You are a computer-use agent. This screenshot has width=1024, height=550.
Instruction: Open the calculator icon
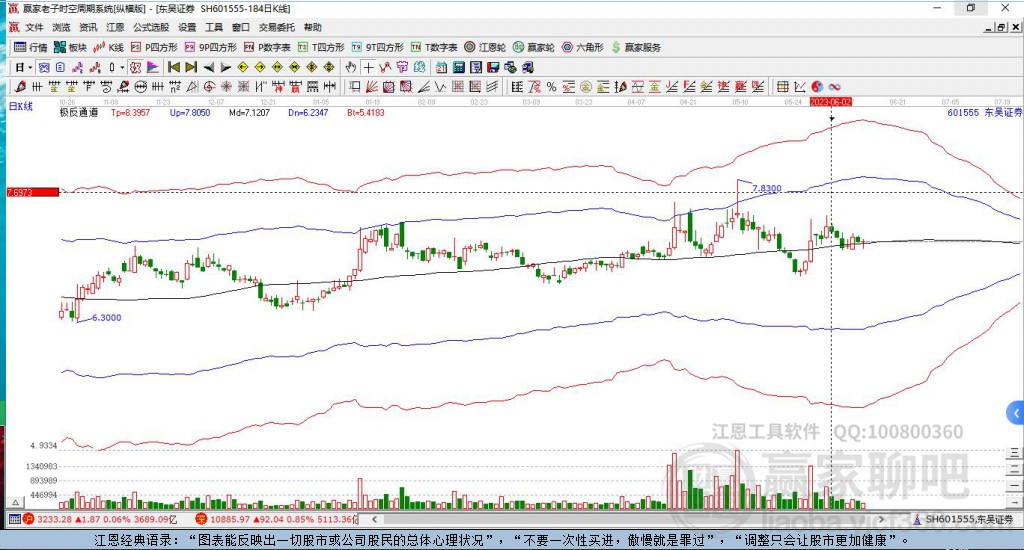(458, 67)
